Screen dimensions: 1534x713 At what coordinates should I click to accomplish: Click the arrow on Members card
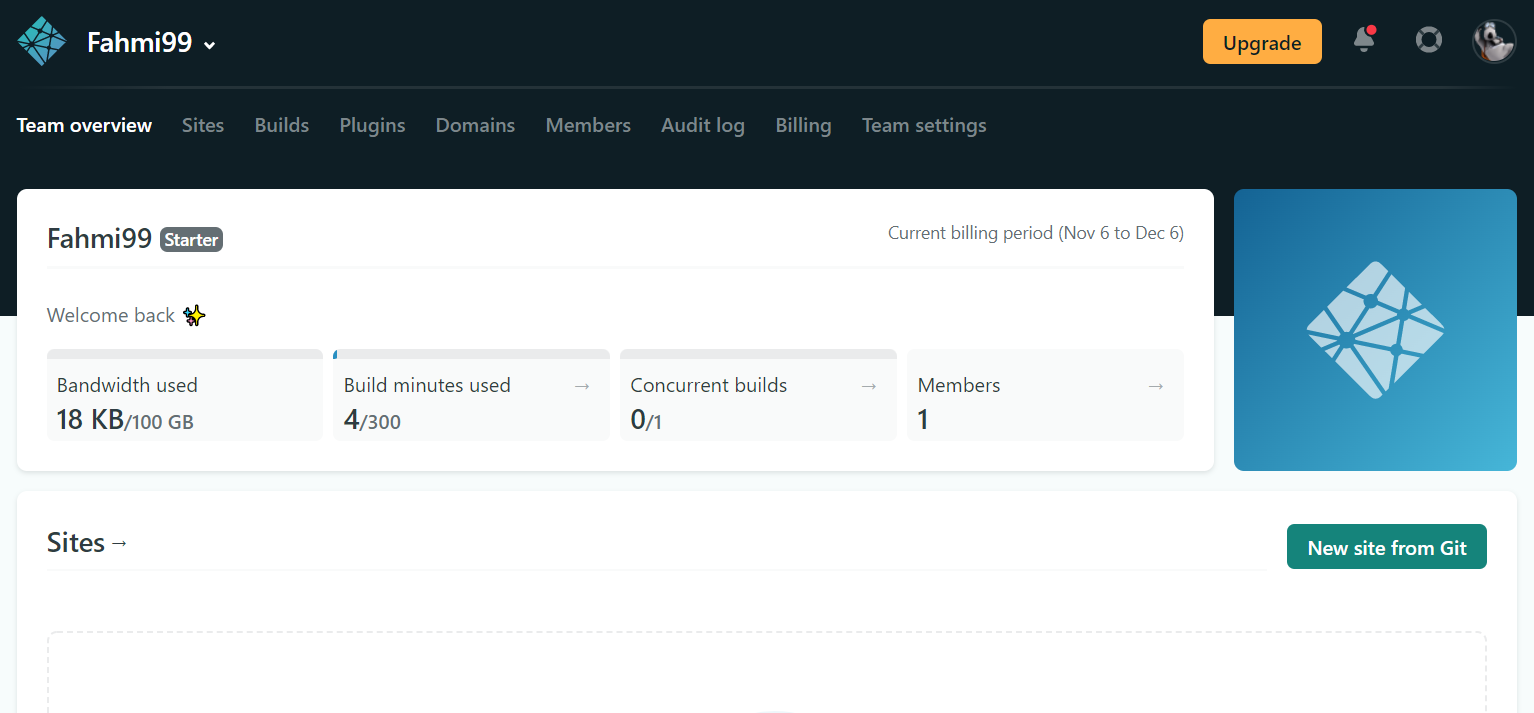(x=1156, y=386)
